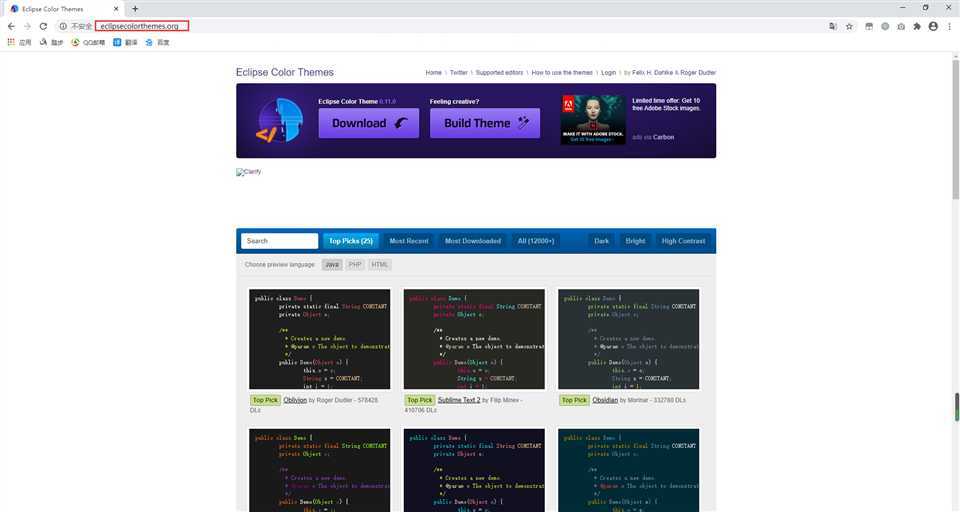Open the bookmark next to Apps
Screen dimensions: 960x512
click(x=51, y=42)
